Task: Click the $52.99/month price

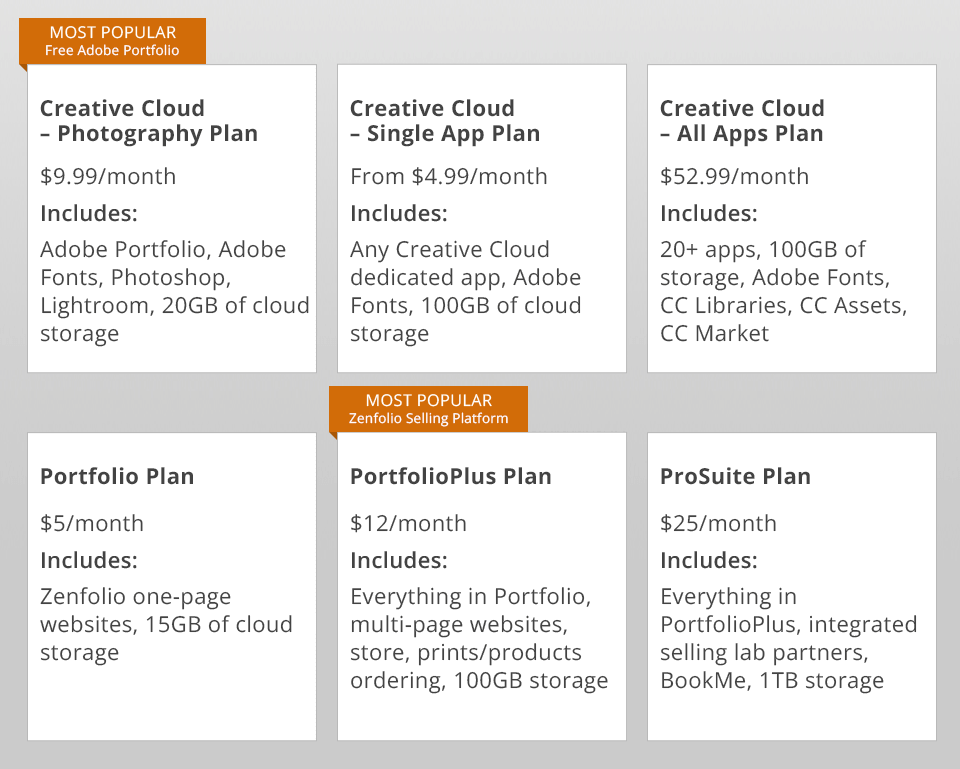Action: (734, 176)
